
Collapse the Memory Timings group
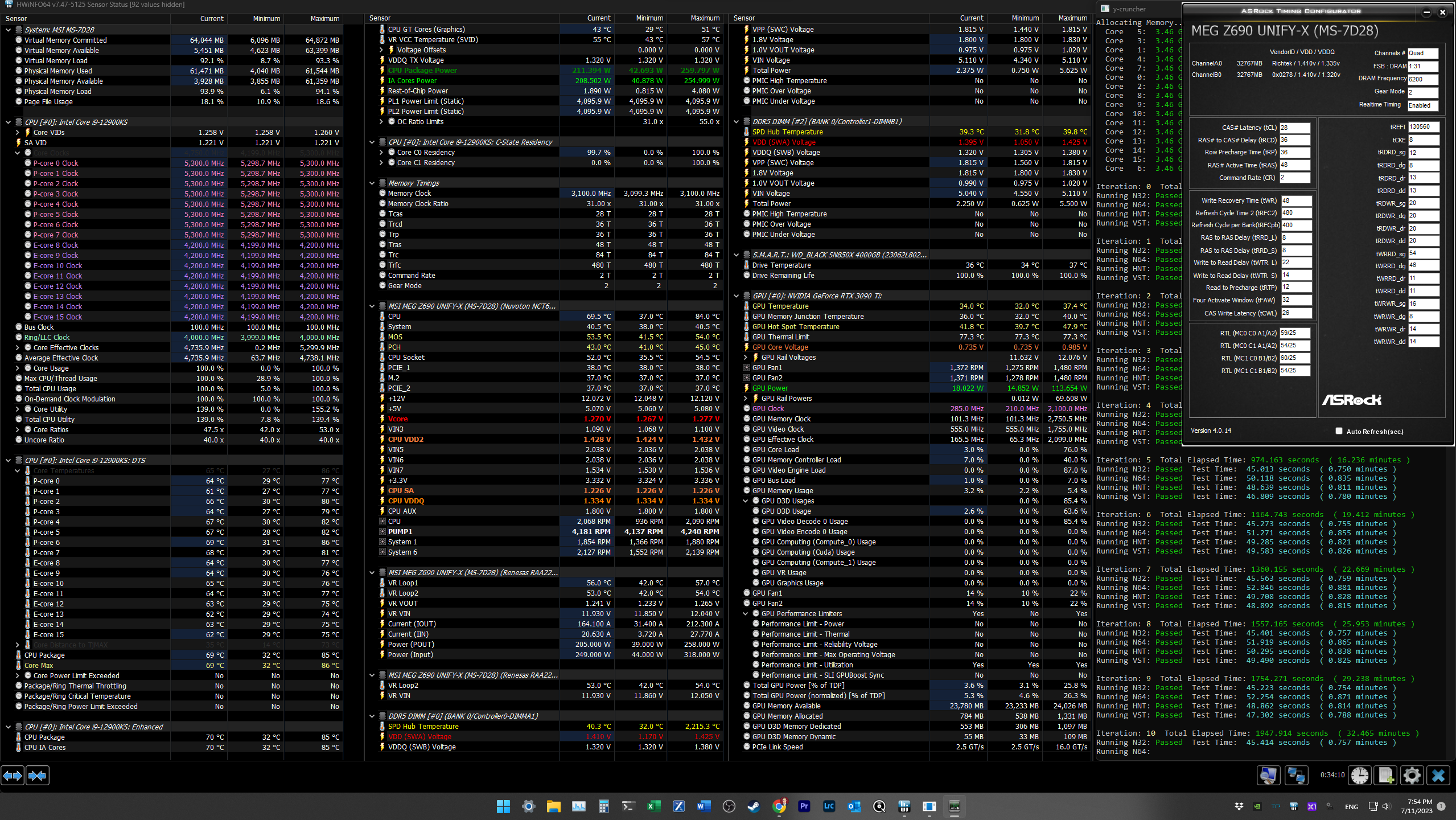click(372, 183)
